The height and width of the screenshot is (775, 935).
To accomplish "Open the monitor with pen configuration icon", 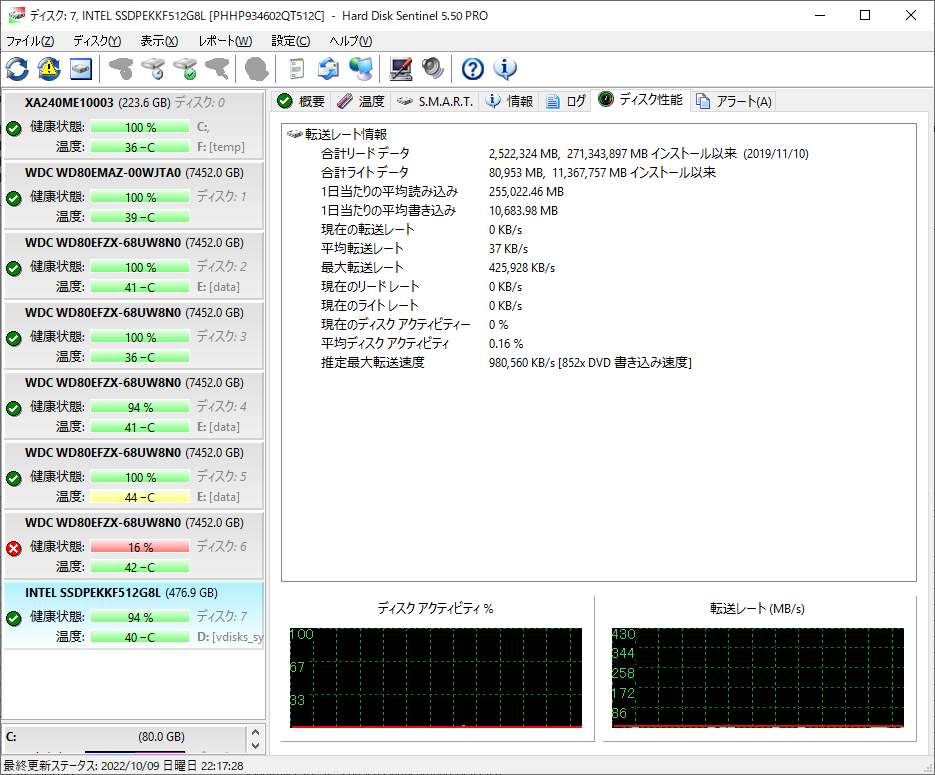I will point(401,69).
